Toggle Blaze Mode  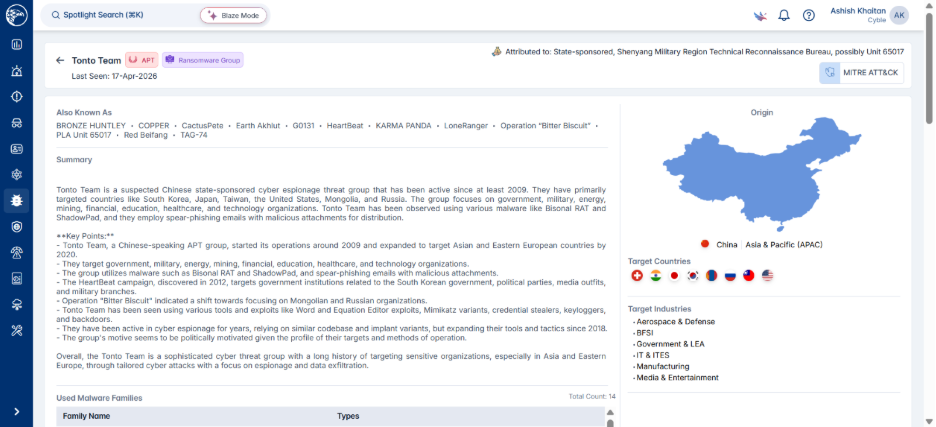(234, 16)
